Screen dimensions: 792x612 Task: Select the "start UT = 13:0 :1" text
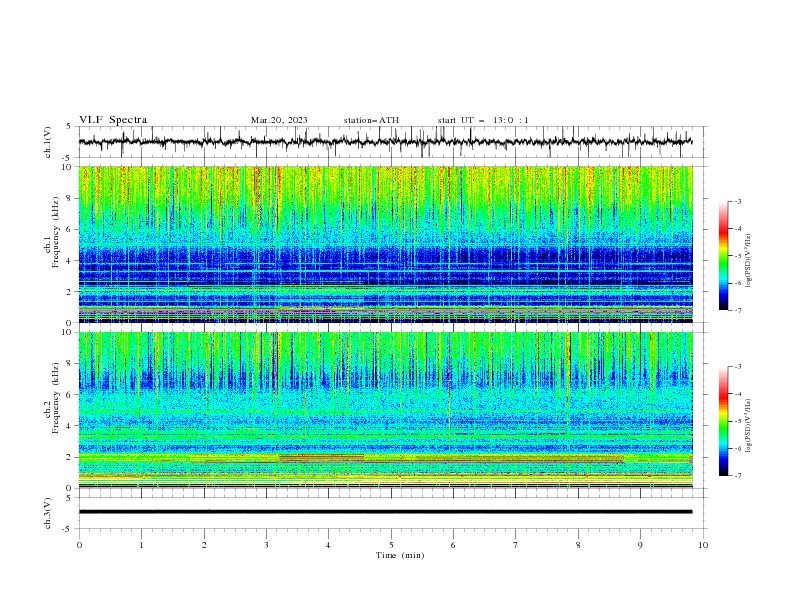[x=483, y=120]
